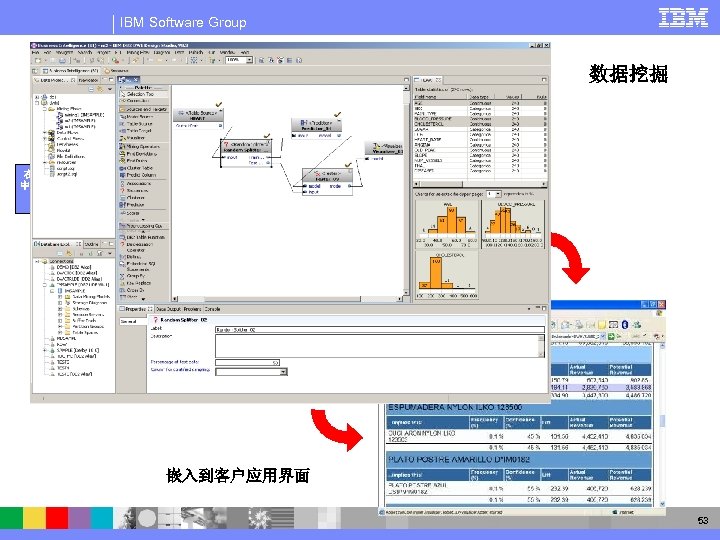Viewport: 720px width, 540px height.
Task: Switch to the Outline tab
Action: [x=91, y=244]
